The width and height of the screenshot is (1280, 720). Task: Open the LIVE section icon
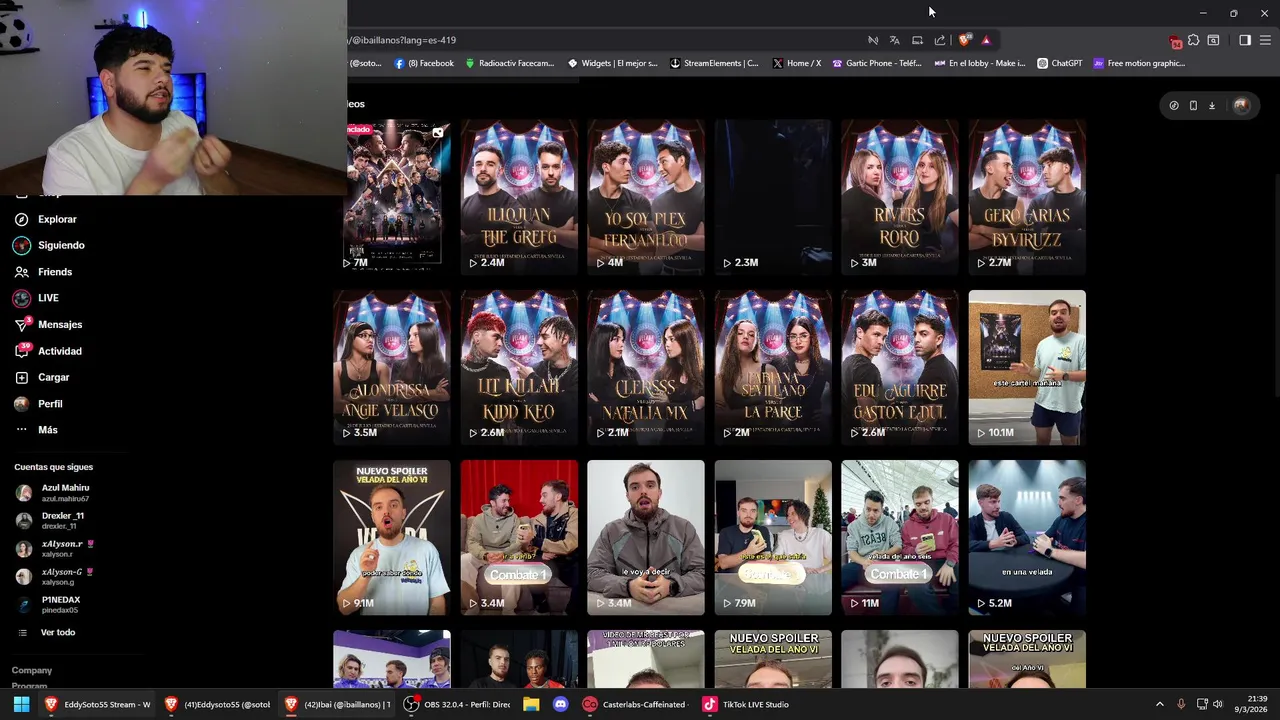pos(22,298)
